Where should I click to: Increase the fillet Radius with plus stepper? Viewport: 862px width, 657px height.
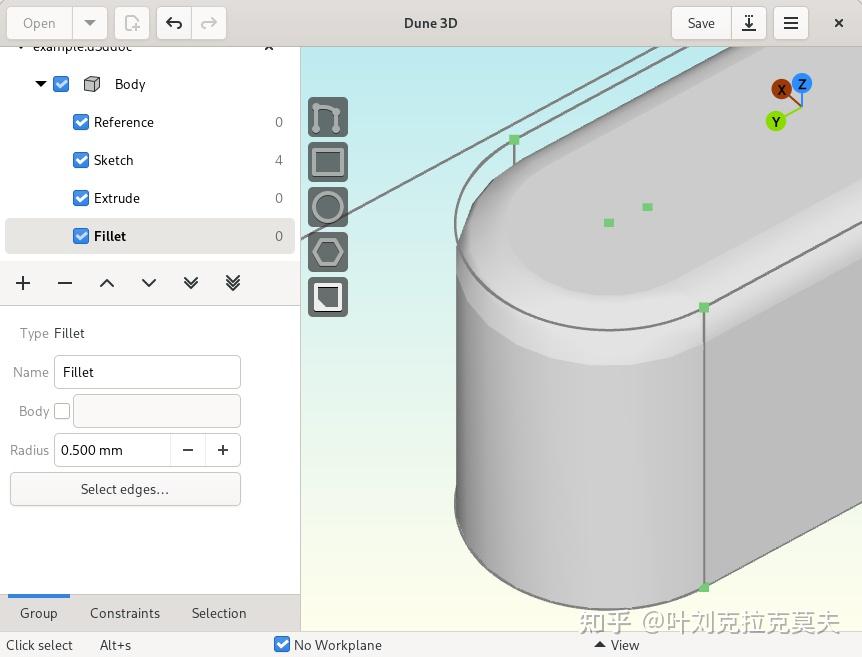(x=222, y=450)
